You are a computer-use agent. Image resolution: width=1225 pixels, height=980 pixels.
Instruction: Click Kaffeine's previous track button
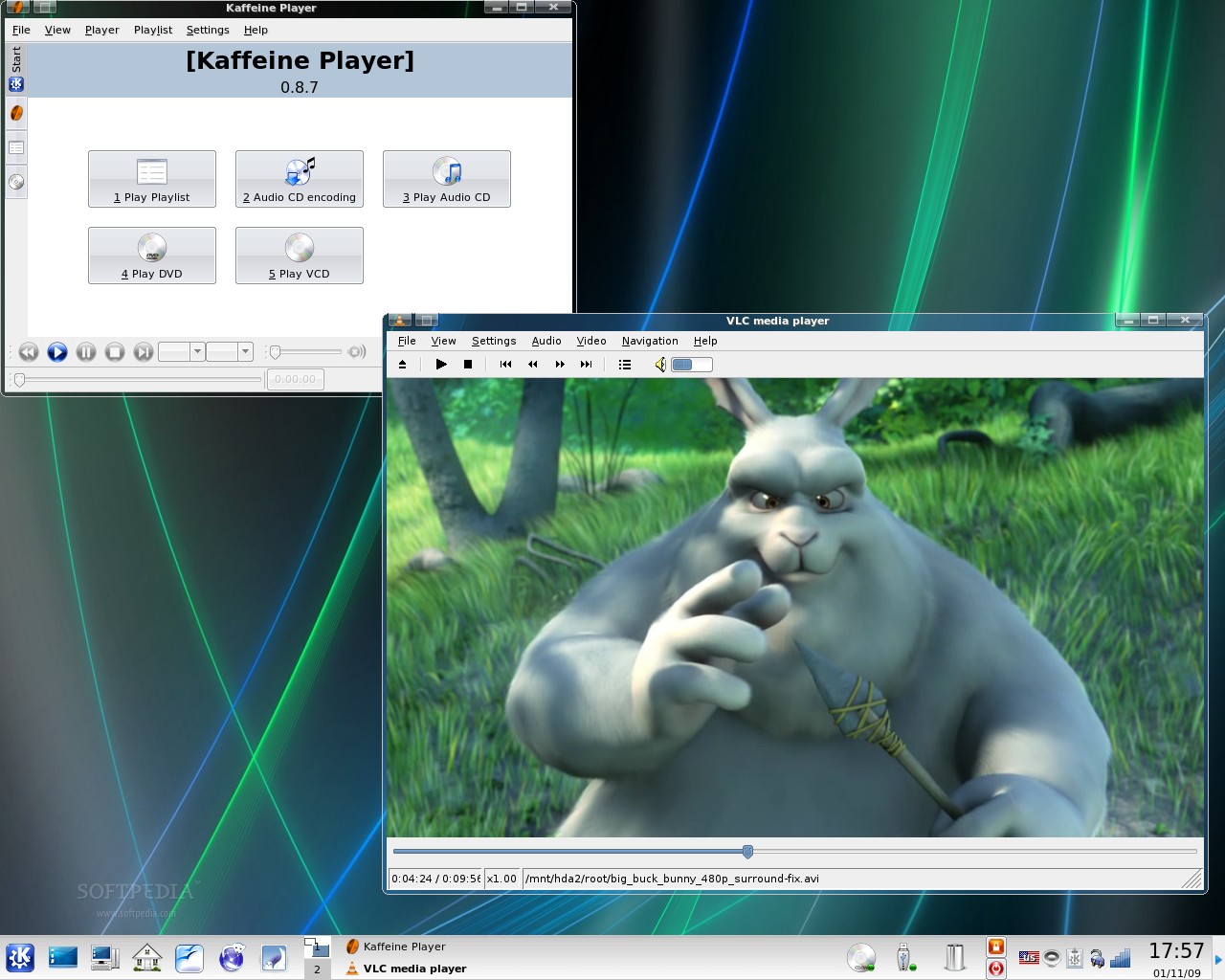29,352
